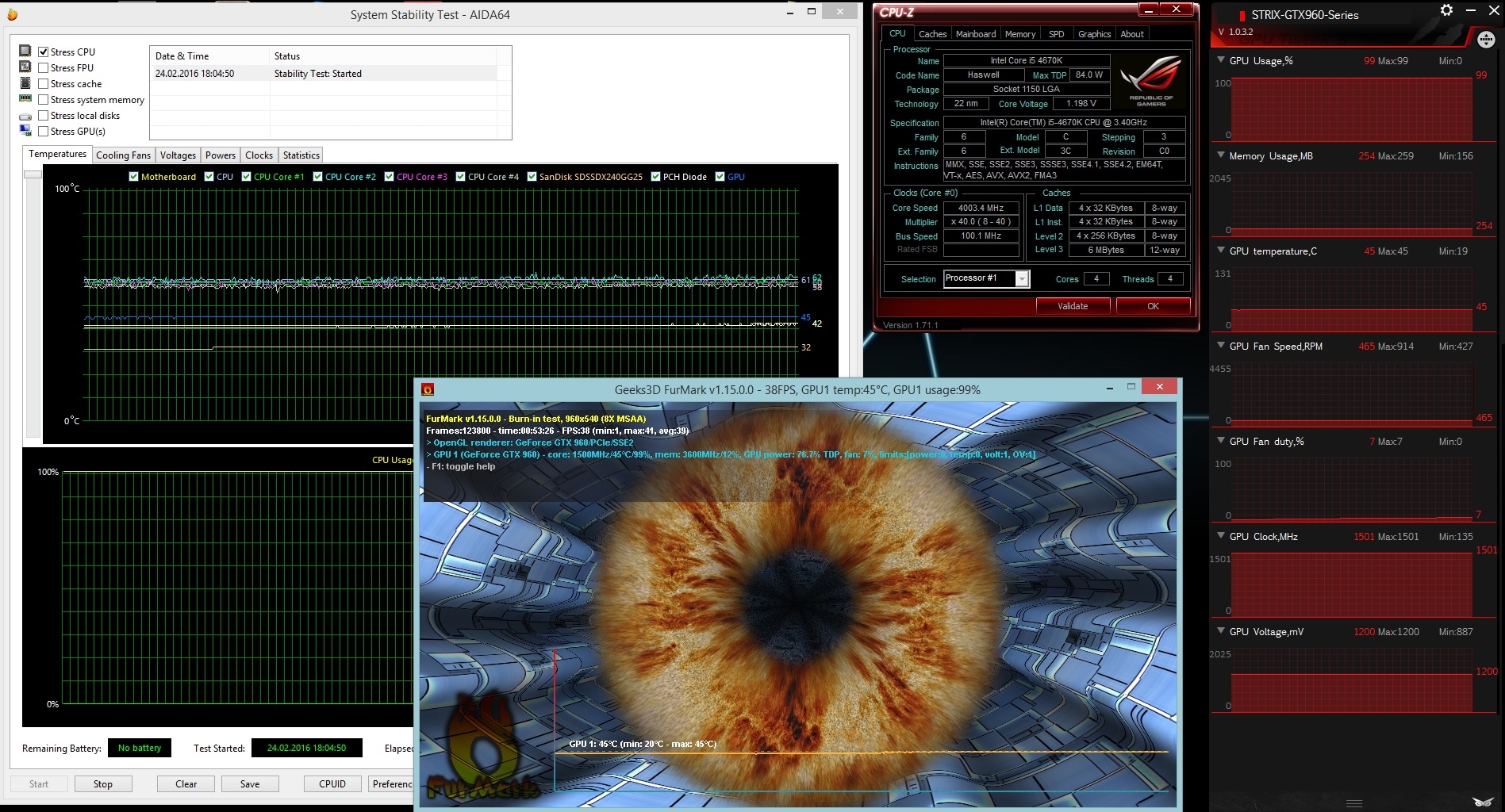Image resolution: width=1505 pixels, height=812 pixels.
Task: Click OK in the CPU-Z window
Action: click(1153, 306)
